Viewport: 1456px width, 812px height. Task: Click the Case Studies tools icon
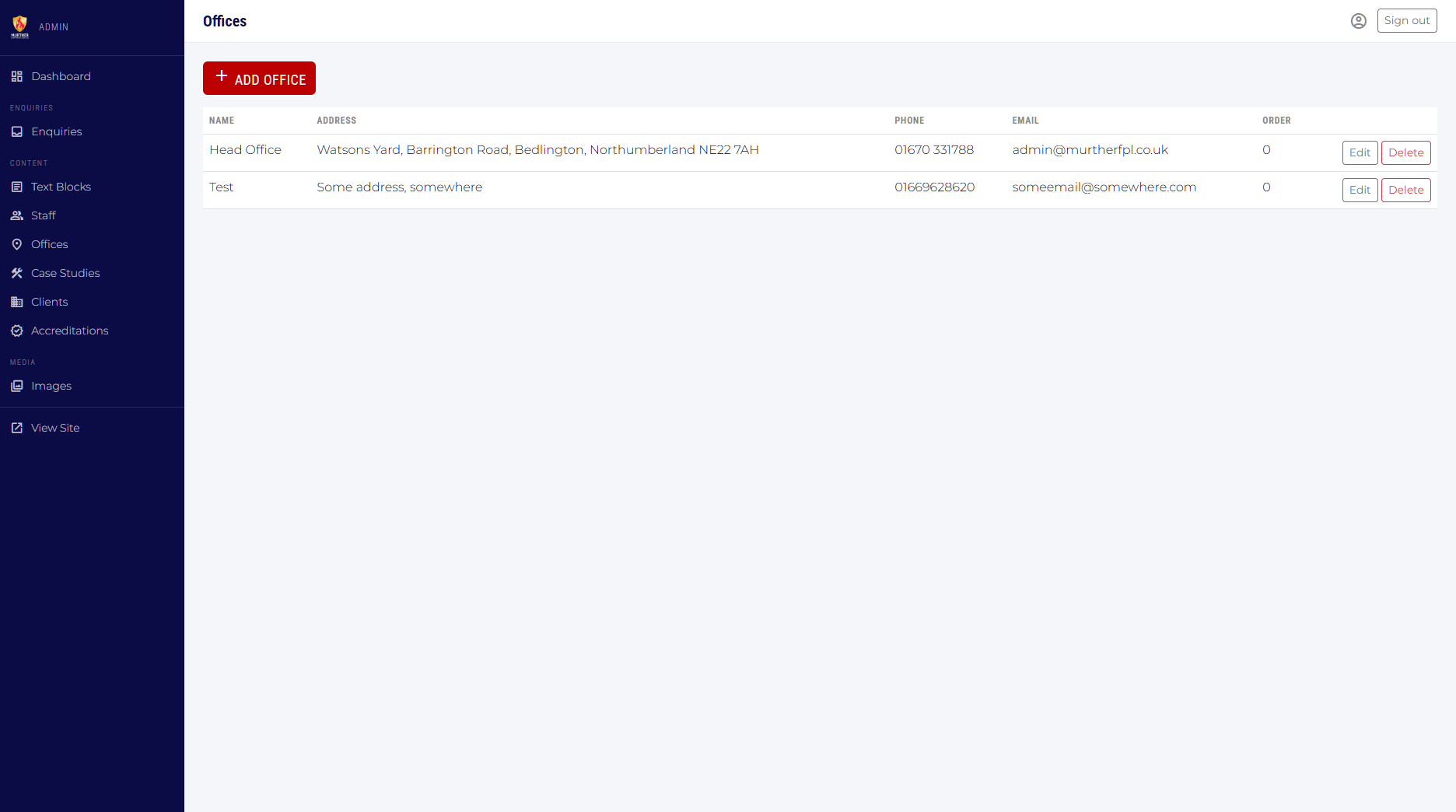[17, 273]
